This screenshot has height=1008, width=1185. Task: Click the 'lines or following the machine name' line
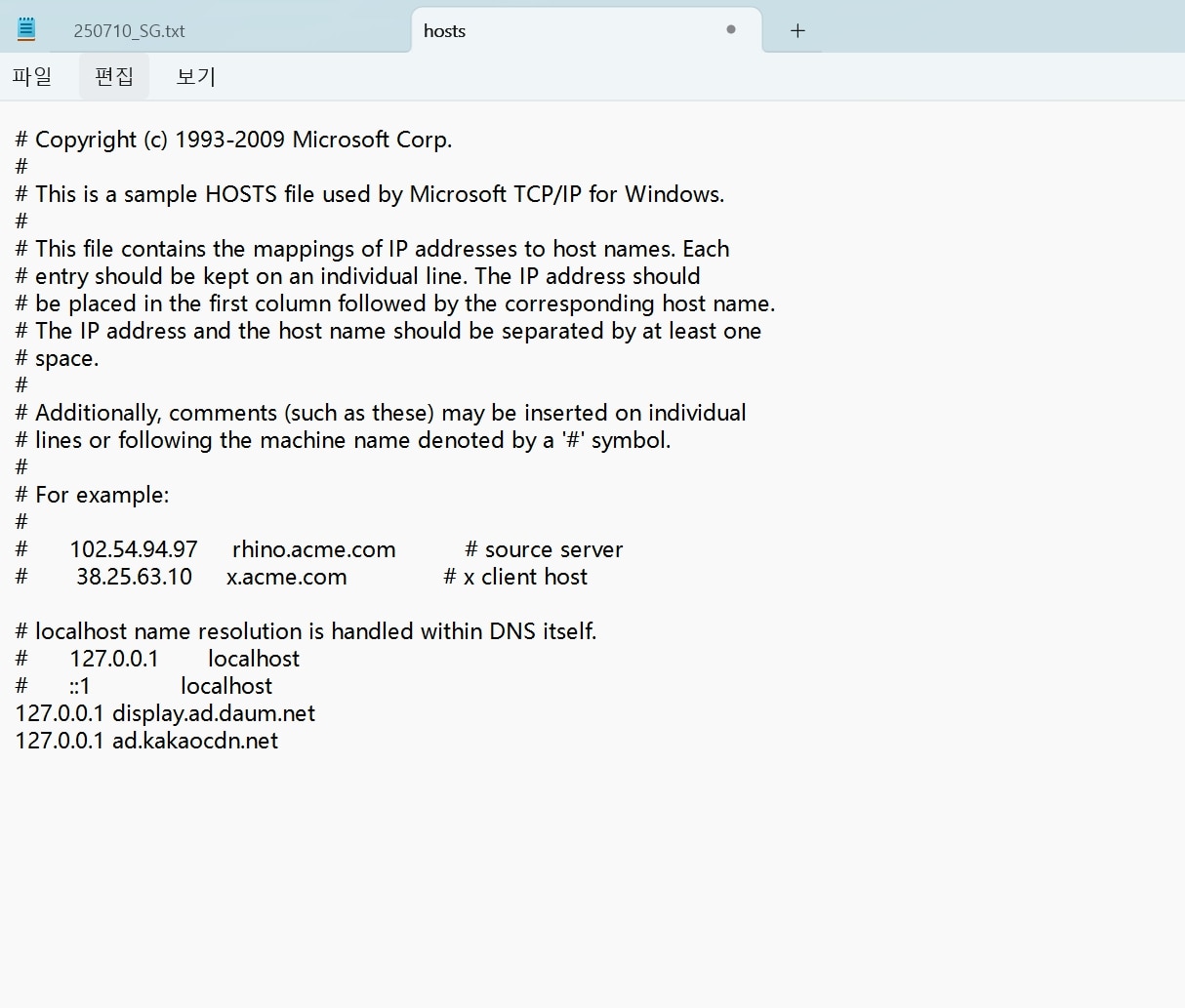(x=344, y=440)
